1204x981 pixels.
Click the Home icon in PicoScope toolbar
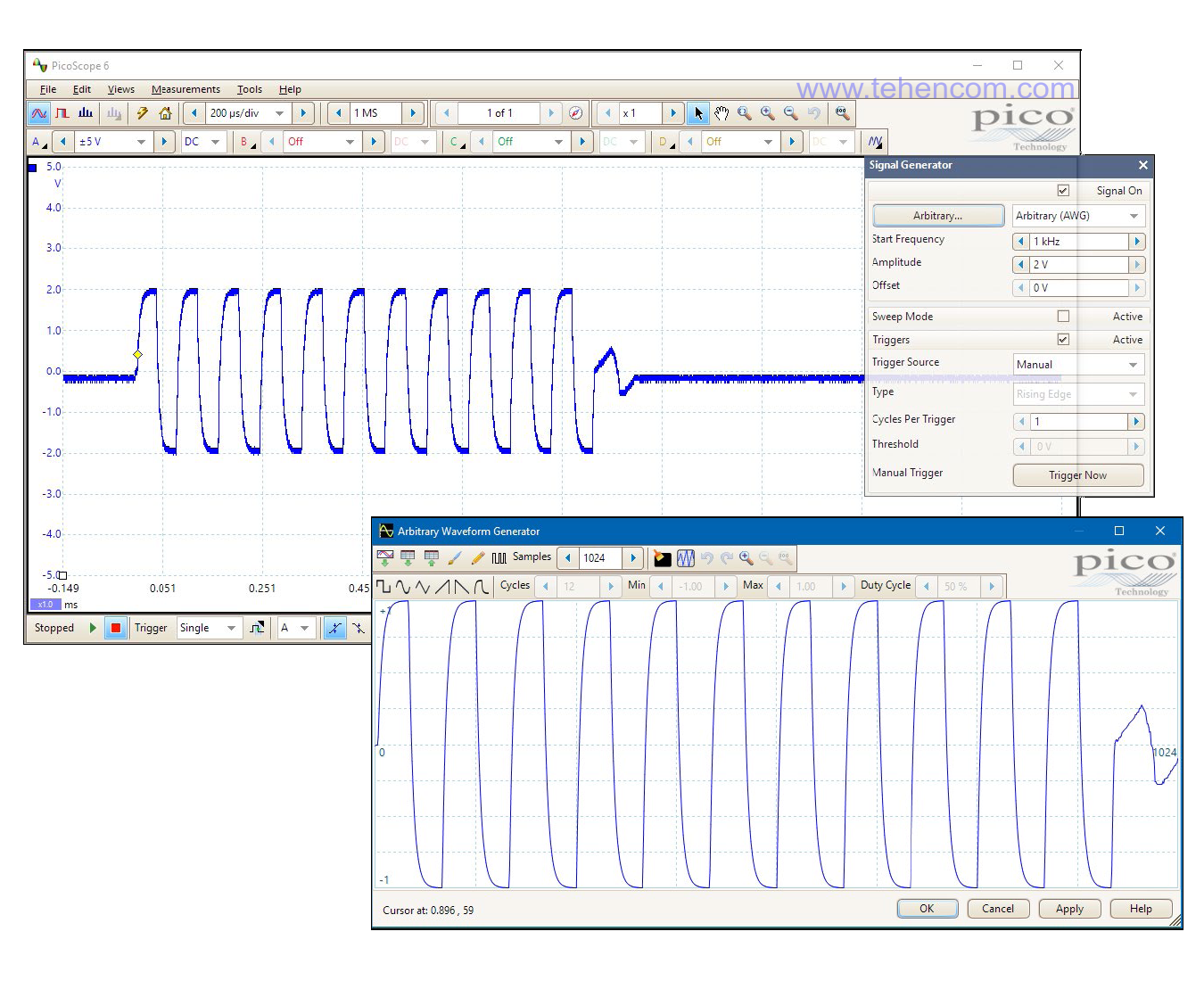(x=165, y=113)
